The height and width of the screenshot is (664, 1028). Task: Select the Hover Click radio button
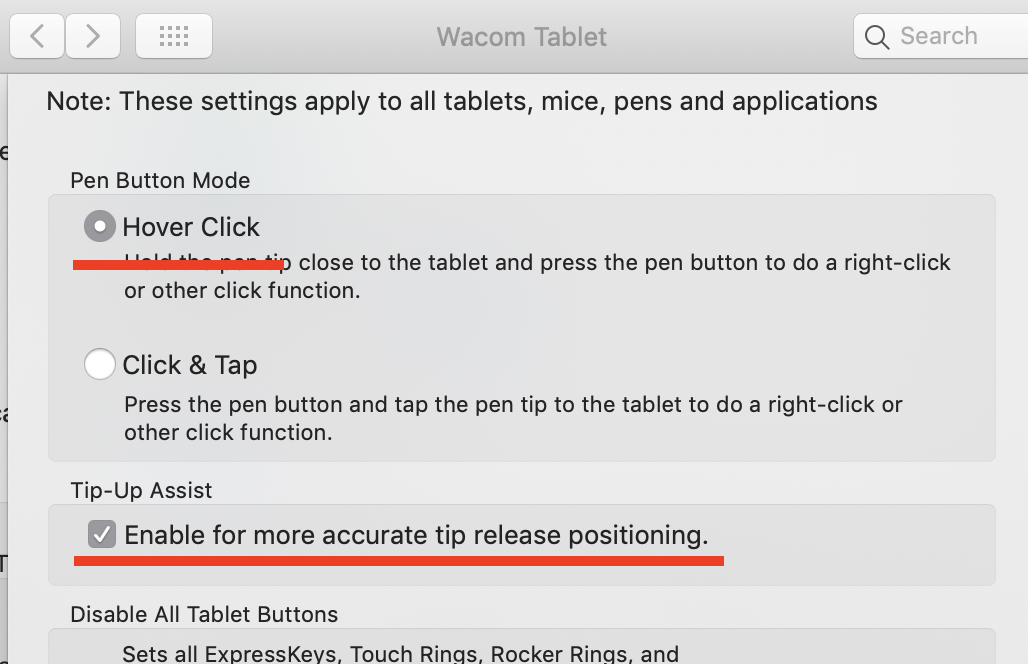click(100, 226)
